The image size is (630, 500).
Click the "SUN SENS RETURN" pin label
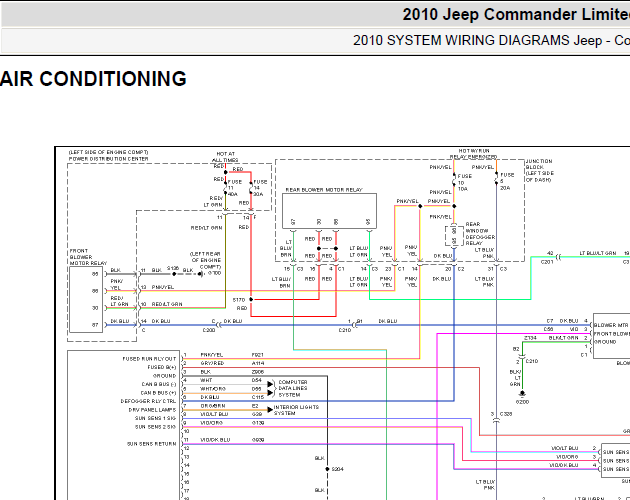(x=151, y=444)
